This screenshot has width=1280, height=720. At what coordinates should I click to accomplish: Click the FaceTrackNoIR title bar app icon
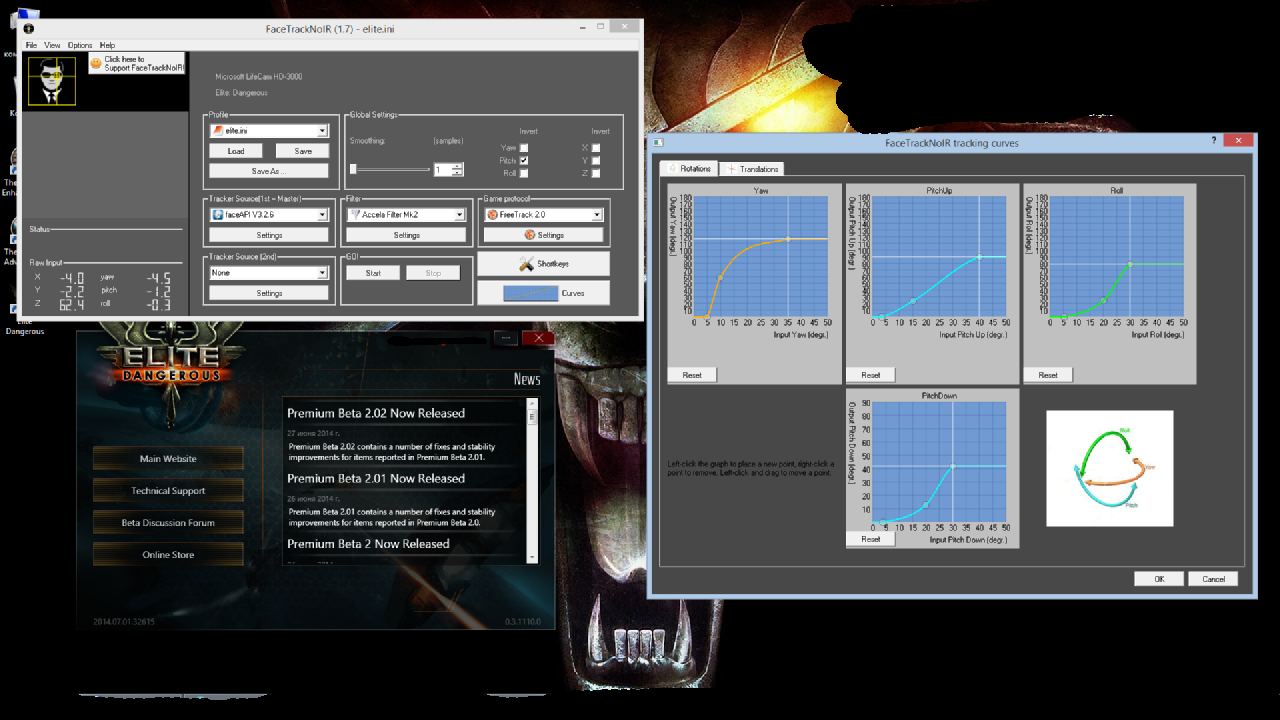tap(28, 28)
